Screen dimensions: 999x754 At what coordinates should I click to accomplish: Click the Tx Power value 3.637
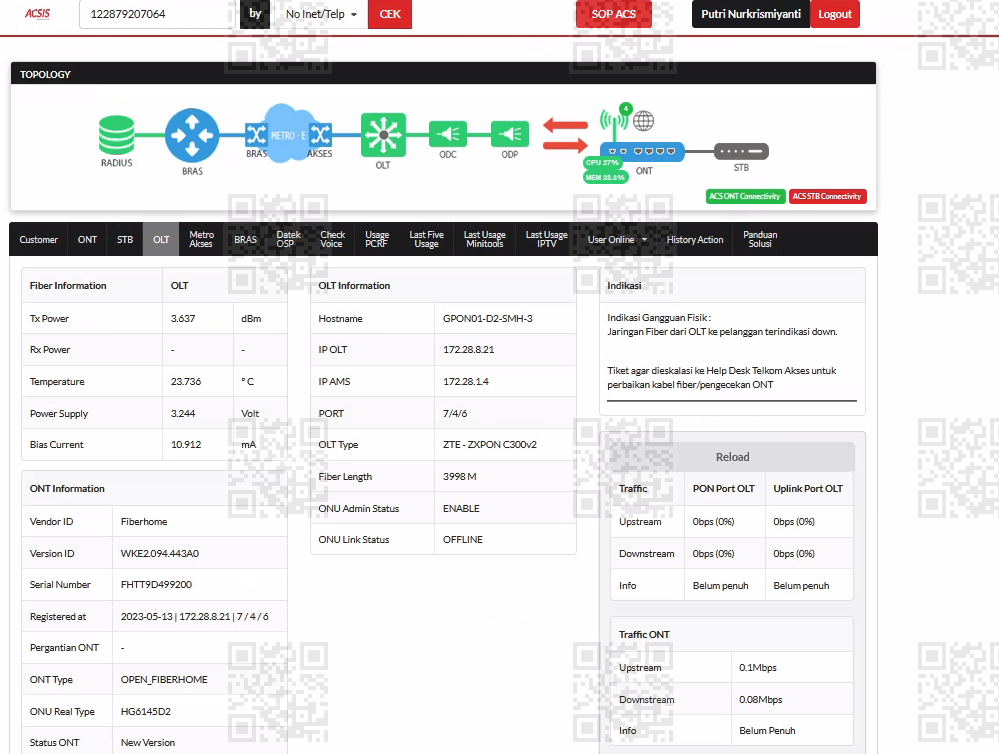pyautogui.click(x=183, y=319)
